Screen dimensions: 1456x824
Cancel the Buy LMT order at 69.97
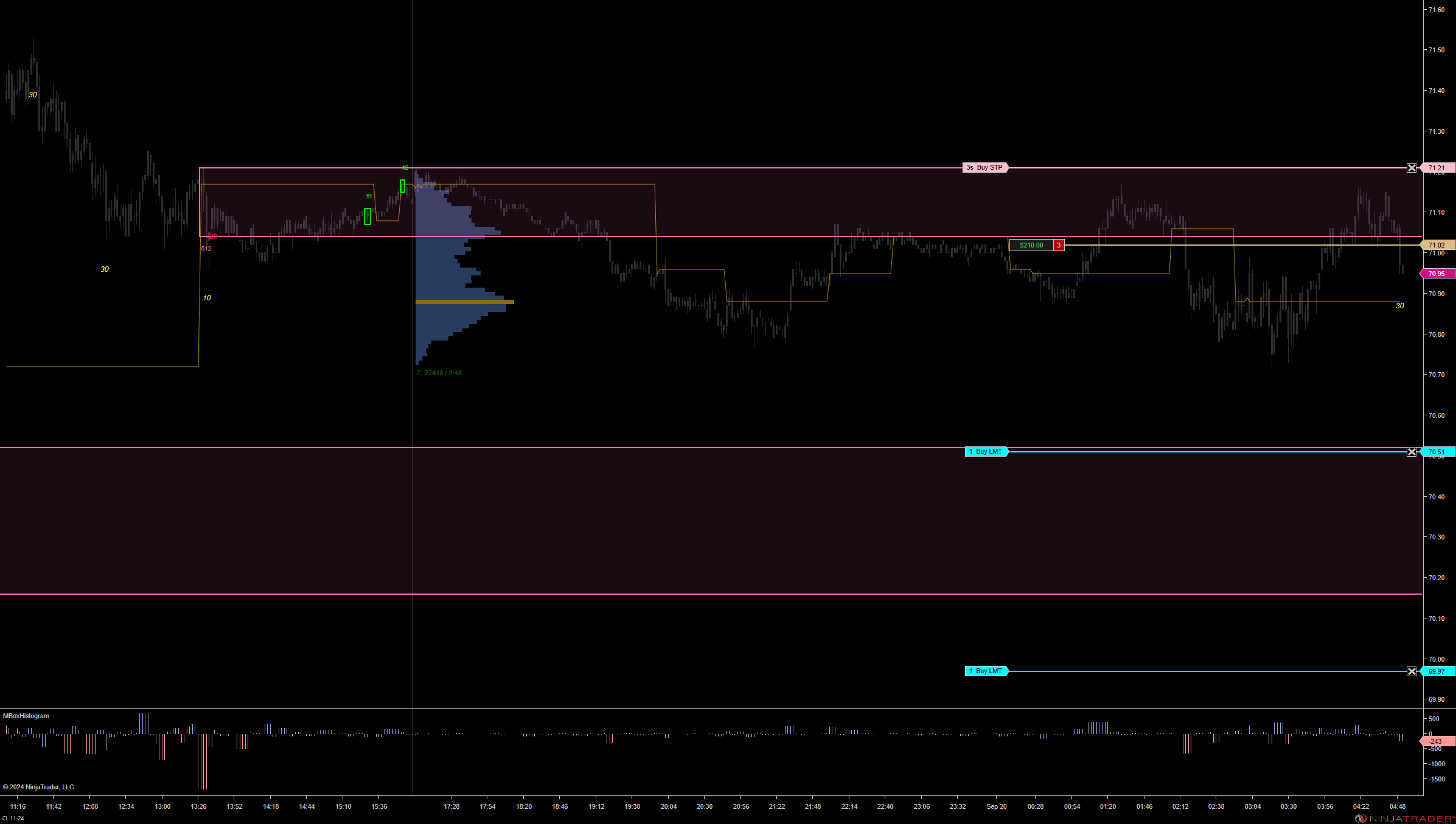[x=1412, y=671]
